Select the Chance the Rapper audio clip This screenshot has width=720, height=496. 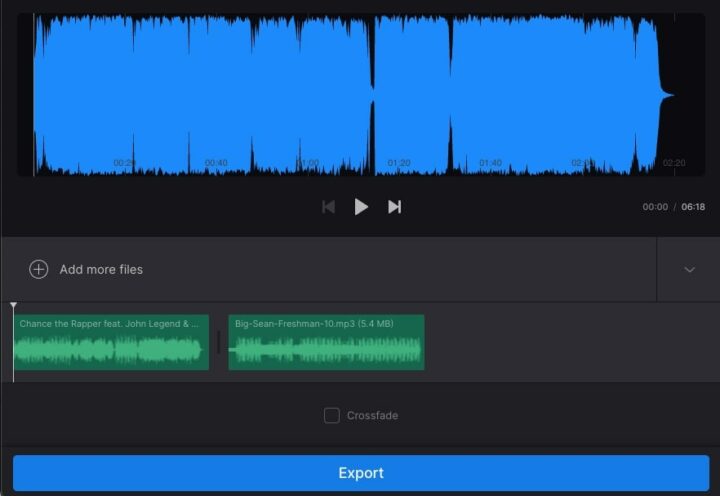[111, 343]
